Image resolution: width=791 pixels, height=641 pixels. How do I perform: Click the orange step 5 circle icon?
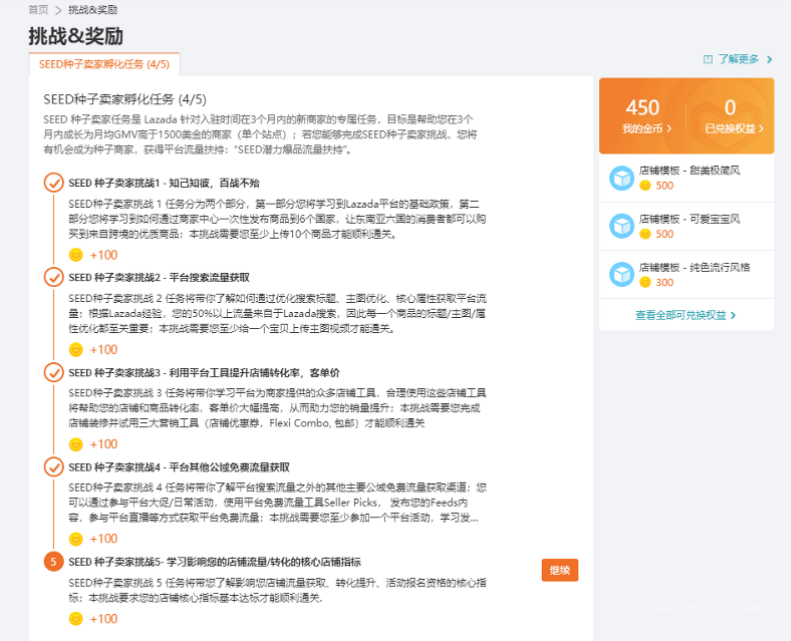(x=53, y=561)
